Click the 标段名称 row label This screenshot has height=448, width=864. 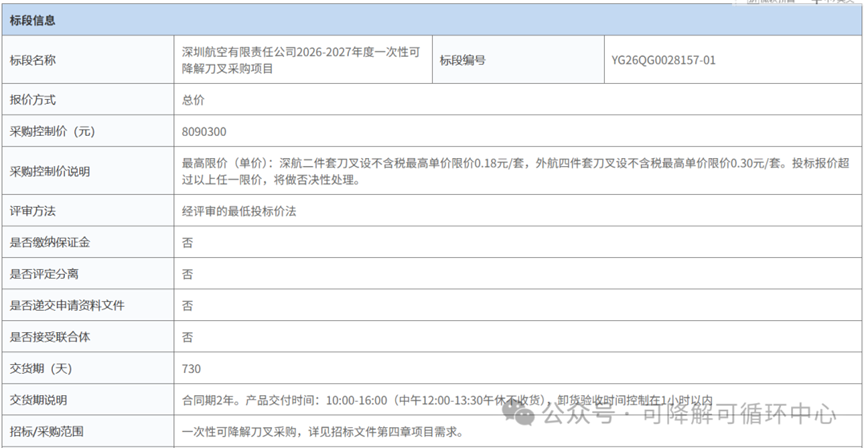pyautogui.click(x=33, y=60)
